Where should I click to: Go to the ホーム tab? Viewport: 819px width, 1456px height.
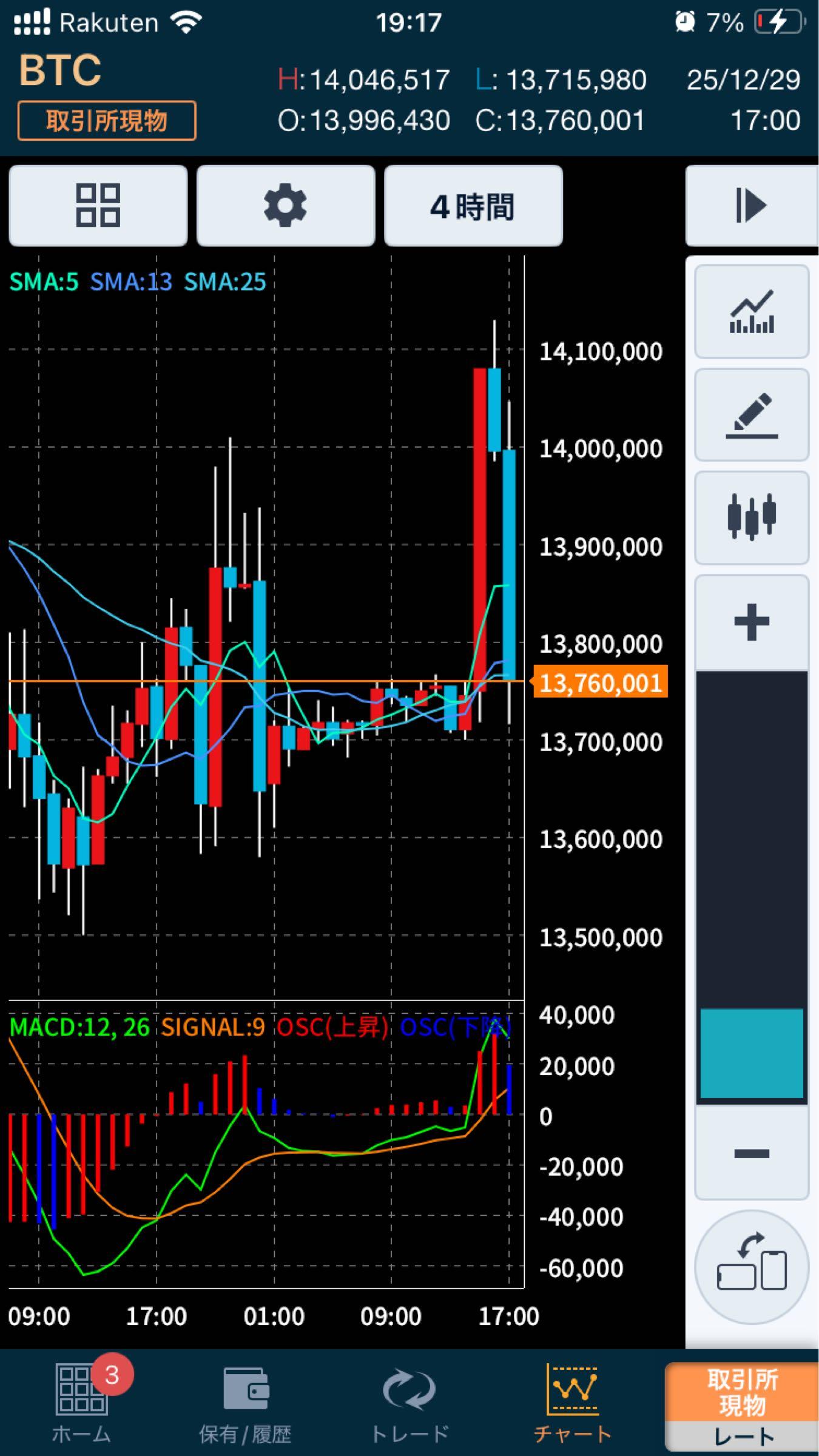point(81,1401)
